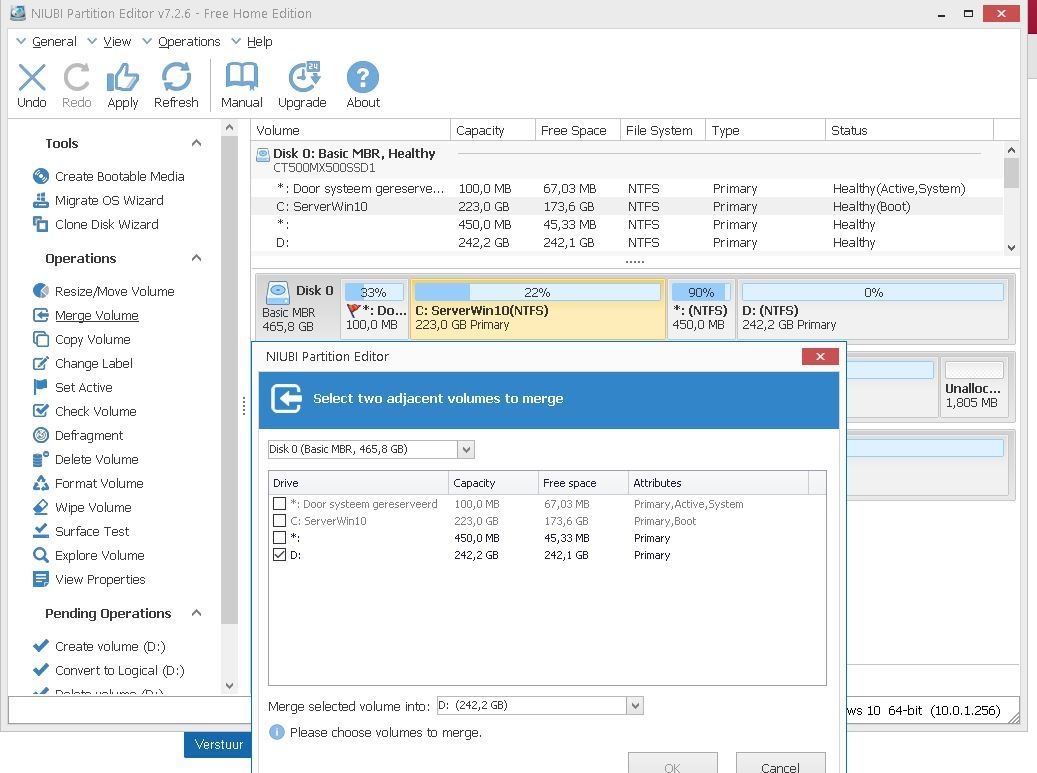Viewport: 1037px width, 773px height.
Task: Open the About question-mark icon
Action: (x=363, y=77)
